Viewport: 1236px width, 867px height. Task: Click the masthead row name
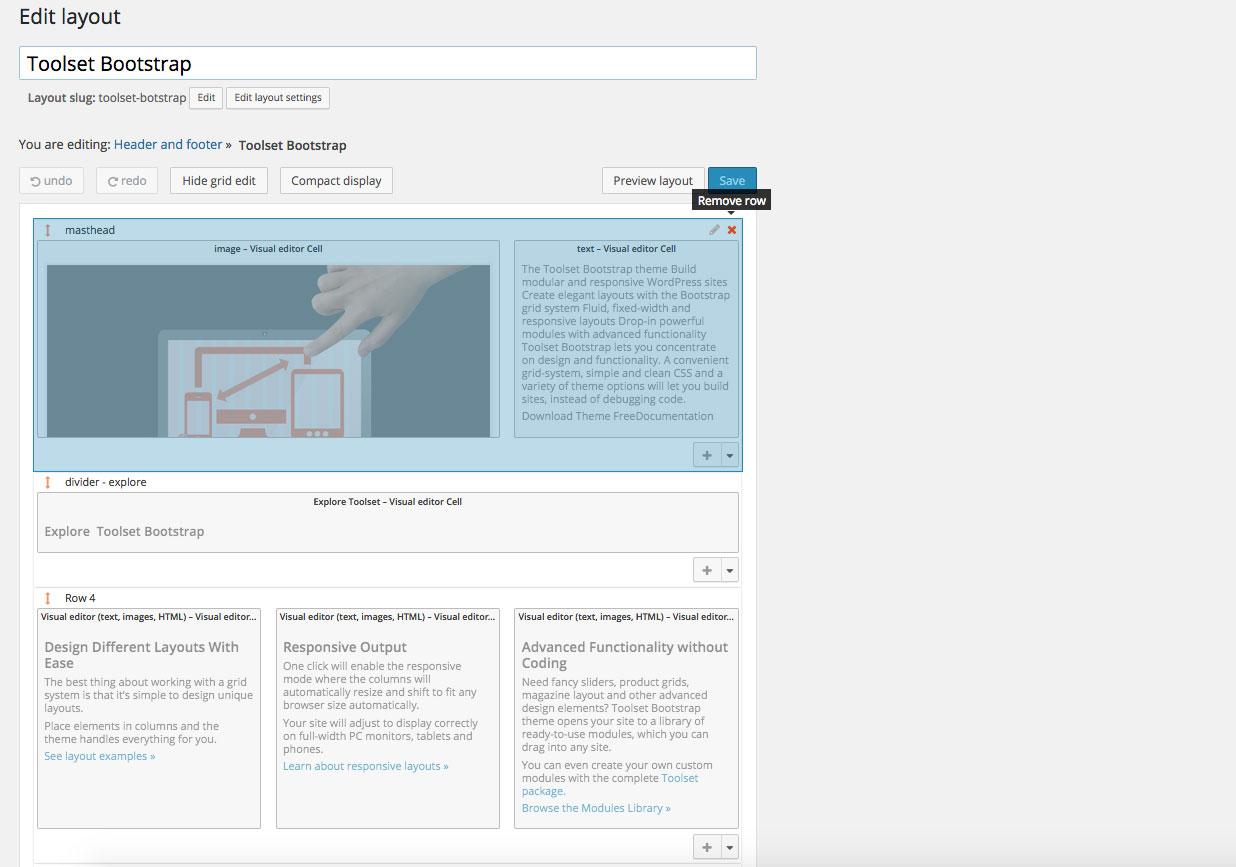tap(90, 230)
